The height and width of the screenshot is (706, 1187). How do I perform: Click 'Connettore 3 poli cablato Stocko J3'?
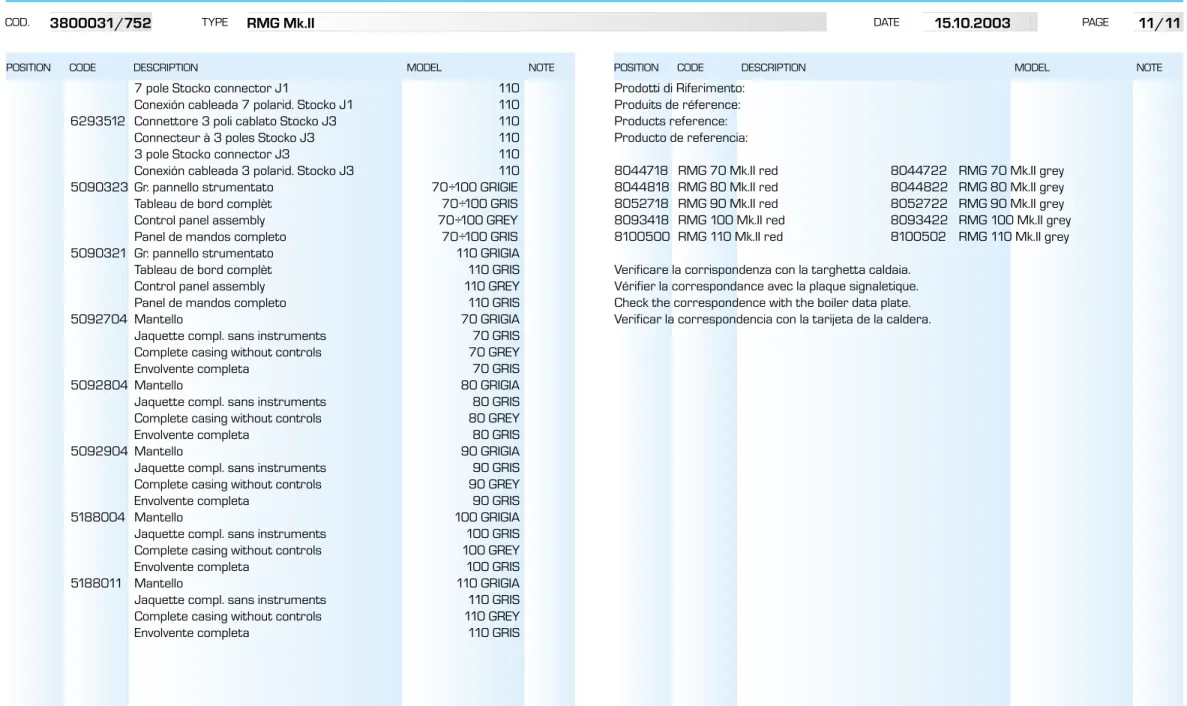235,121
